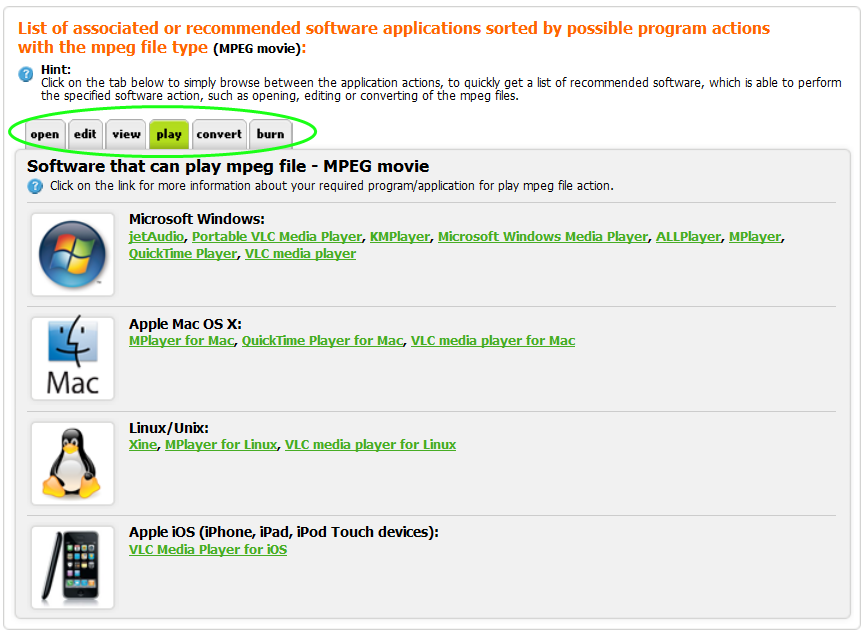
Task: Open the MPlayer for Linux link
Action: 221,444
